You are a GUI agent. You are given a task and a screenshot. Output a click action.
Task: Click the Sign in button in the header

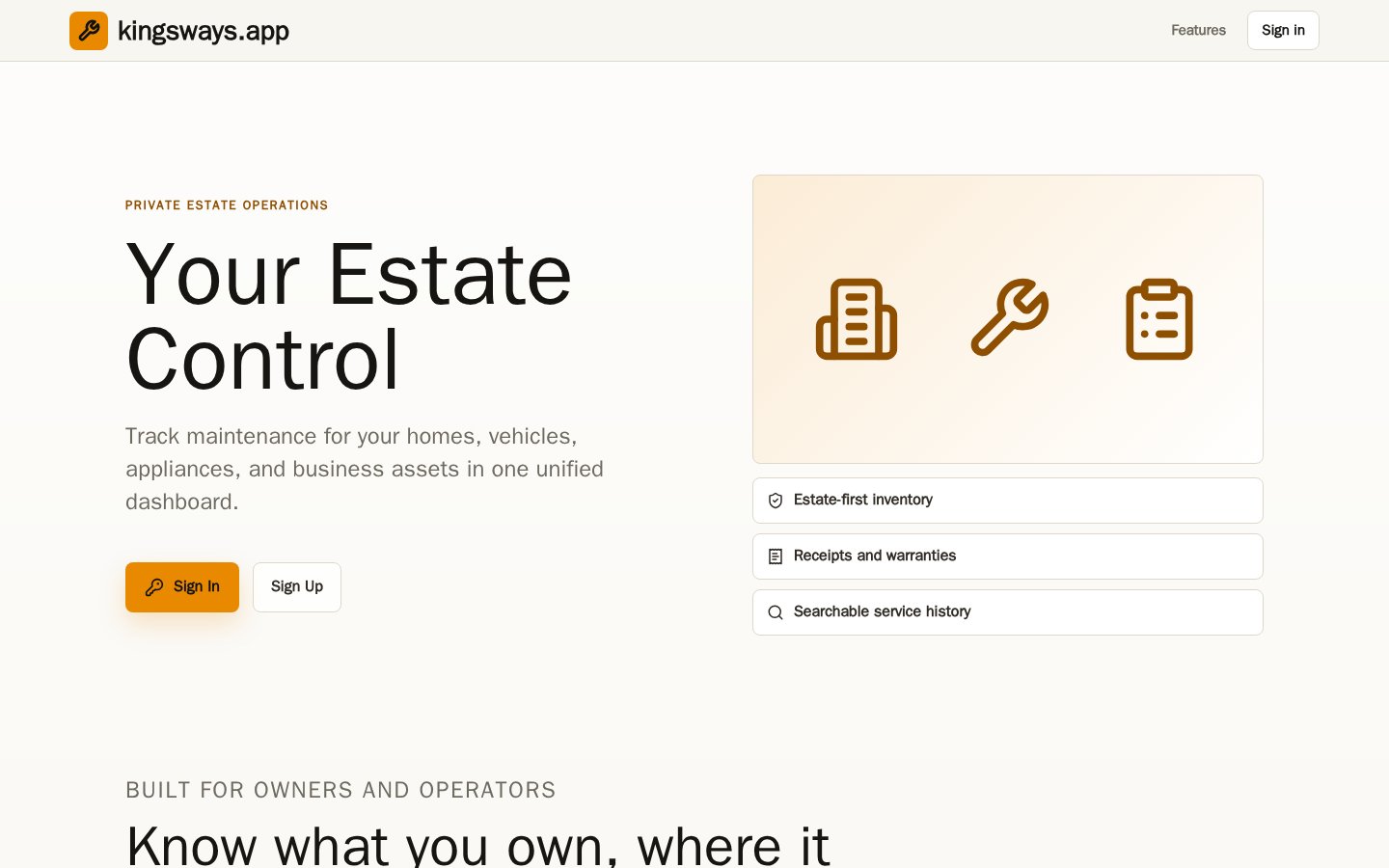1283,31
